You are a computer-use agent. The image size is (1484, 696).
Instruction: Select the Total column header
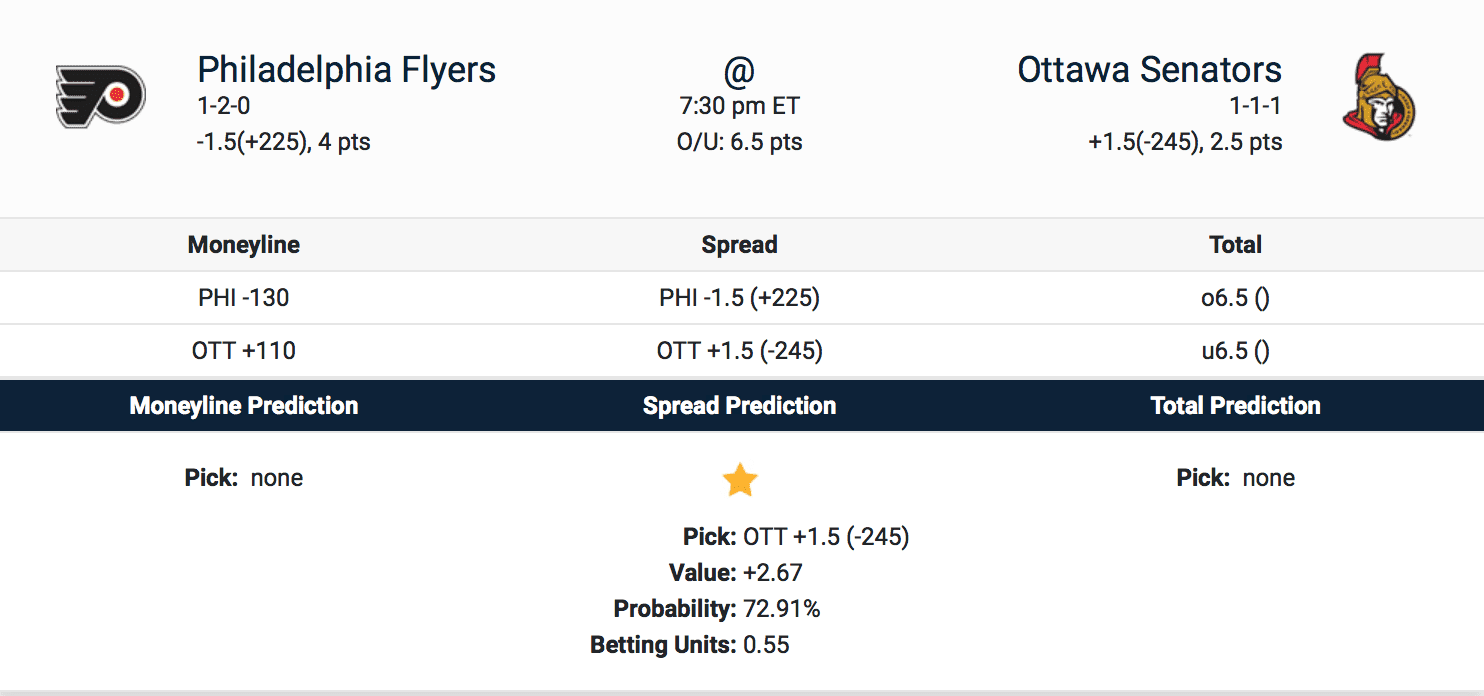tap(1236, 245)
